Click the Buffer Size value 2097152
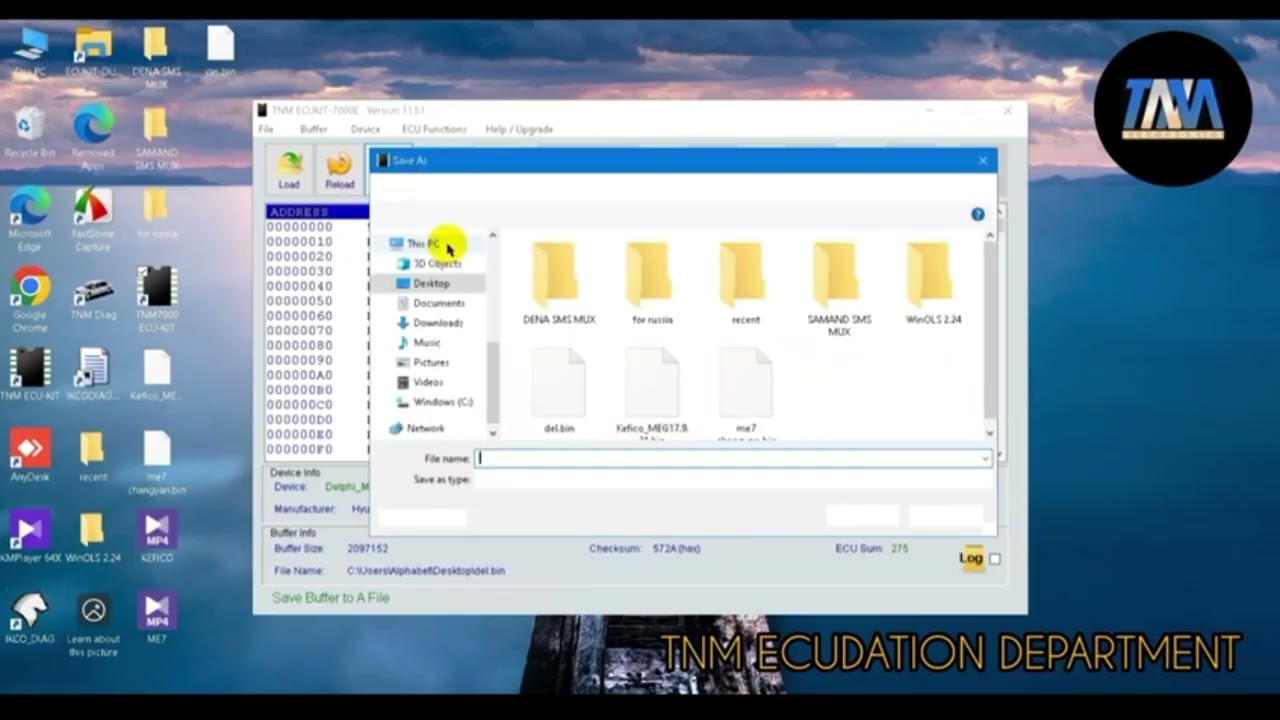The image size is (1280, 720). (x=368, y=549)
